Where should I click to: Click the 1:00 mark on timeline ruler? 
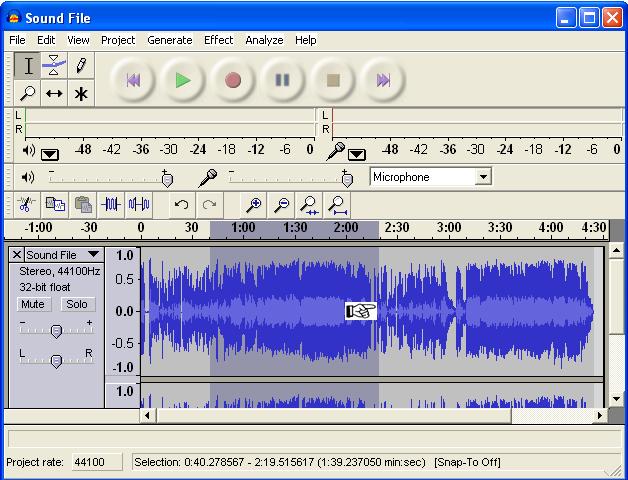click(243, 228)
